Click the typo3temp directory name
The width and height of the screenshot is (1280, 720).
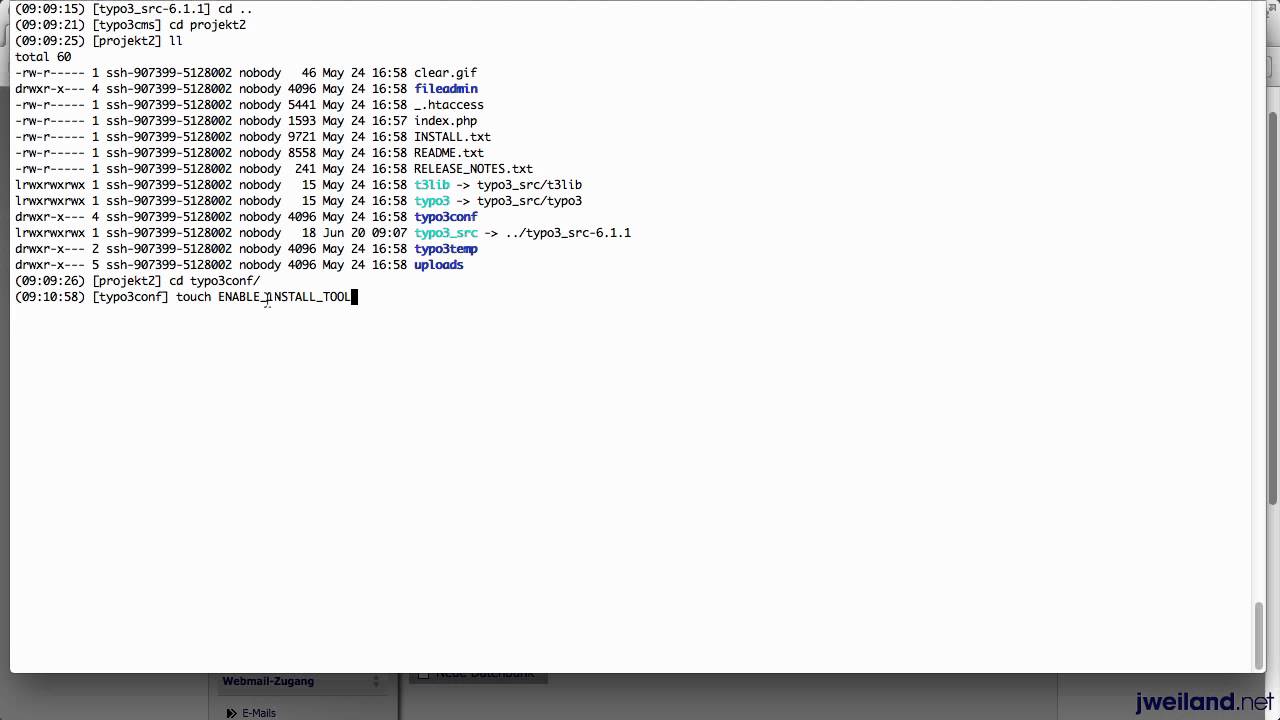(x=445, y=249)
